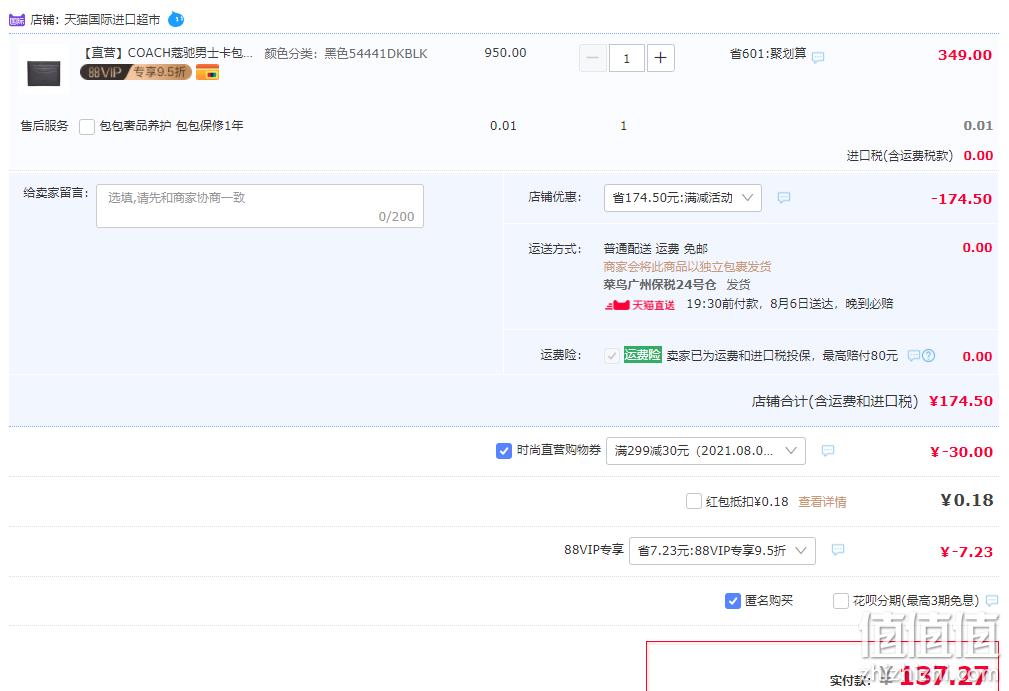
Task: Click the 88VIP 9.5折 discount badge
Action: (136, 72)
